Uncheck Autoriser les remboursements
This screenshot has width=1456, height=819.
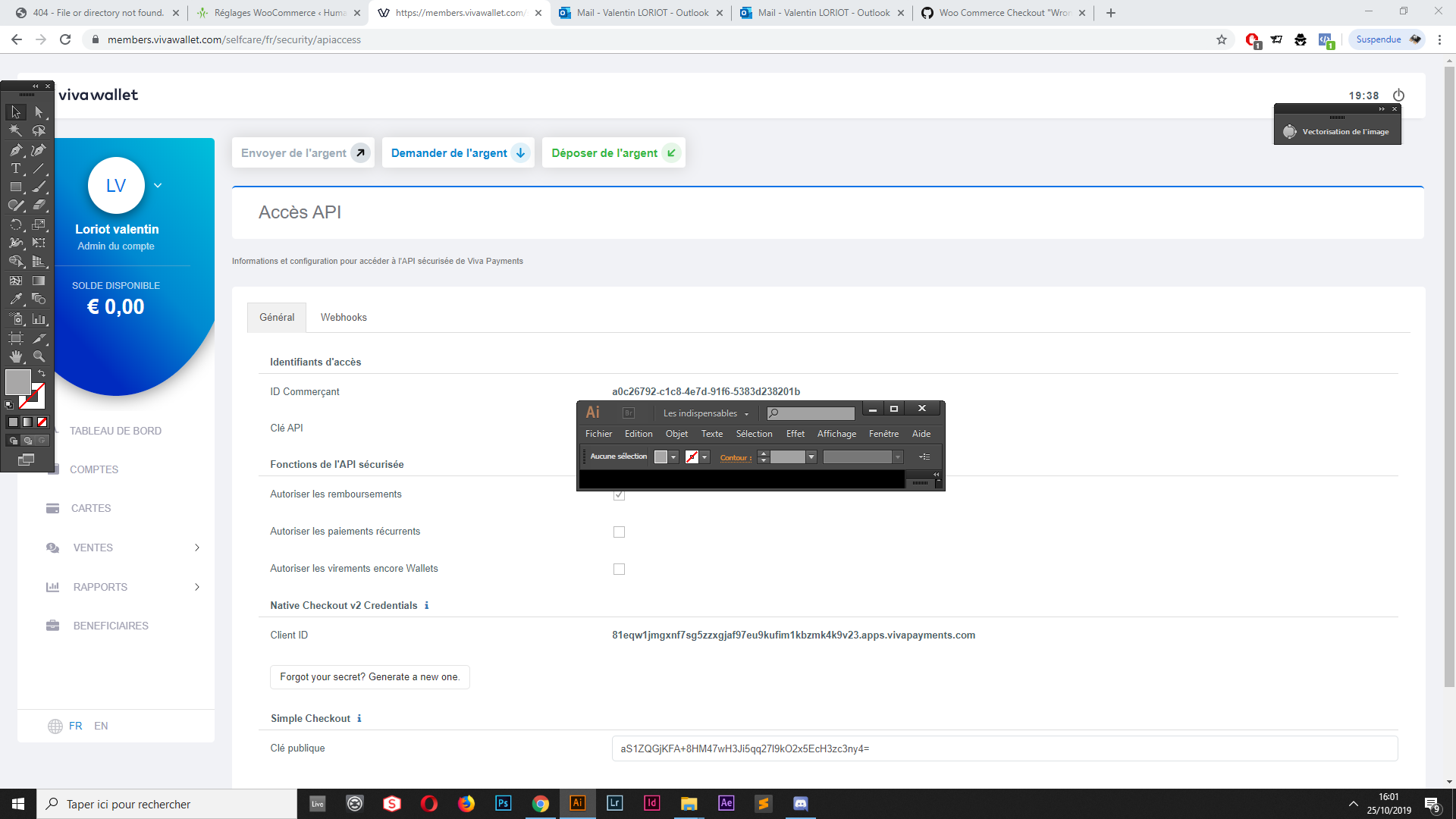620,495
